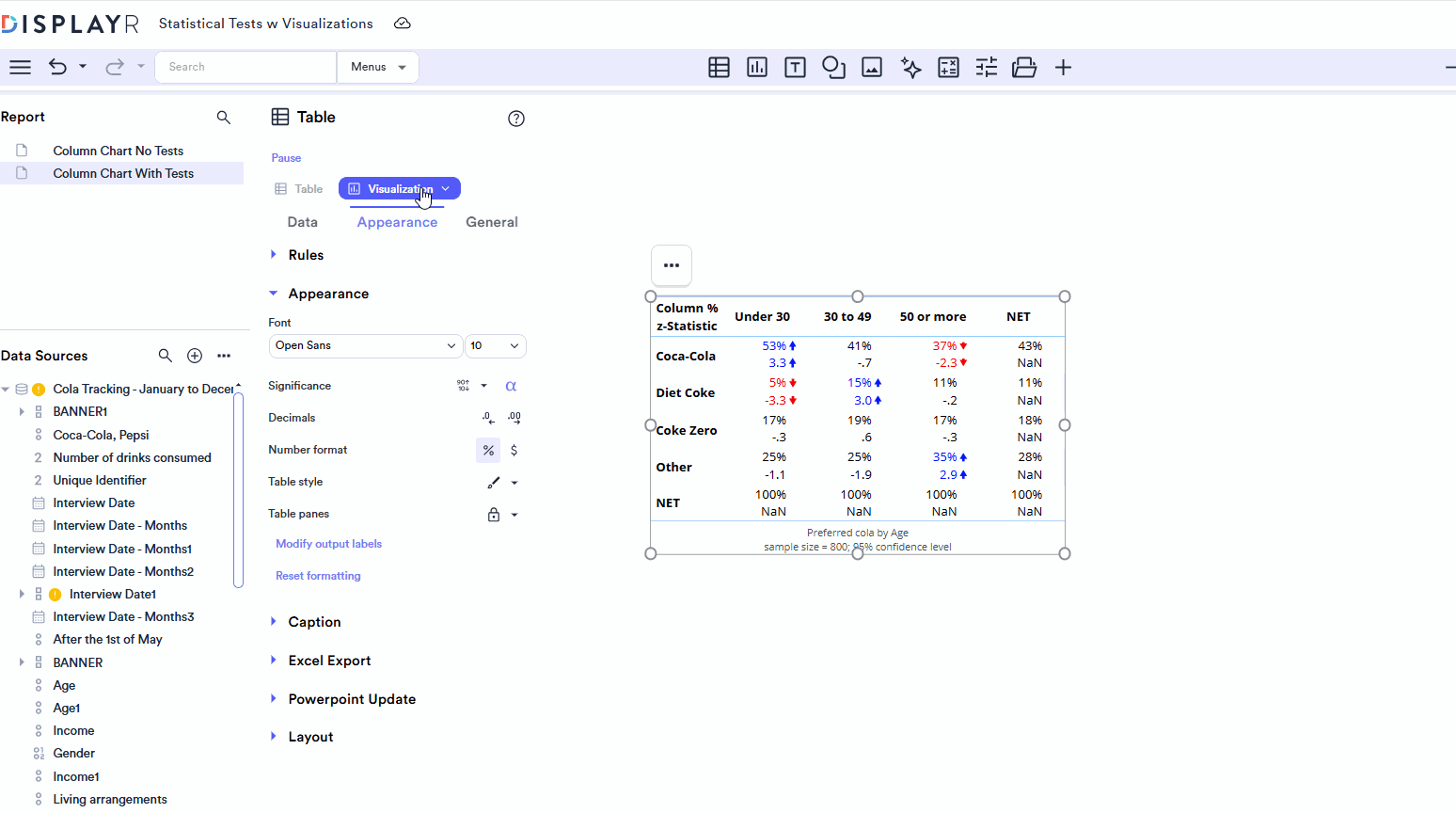Insert a shape from the toolbar
Screen dimensions: 1456x813
click(x=833, y=67)
